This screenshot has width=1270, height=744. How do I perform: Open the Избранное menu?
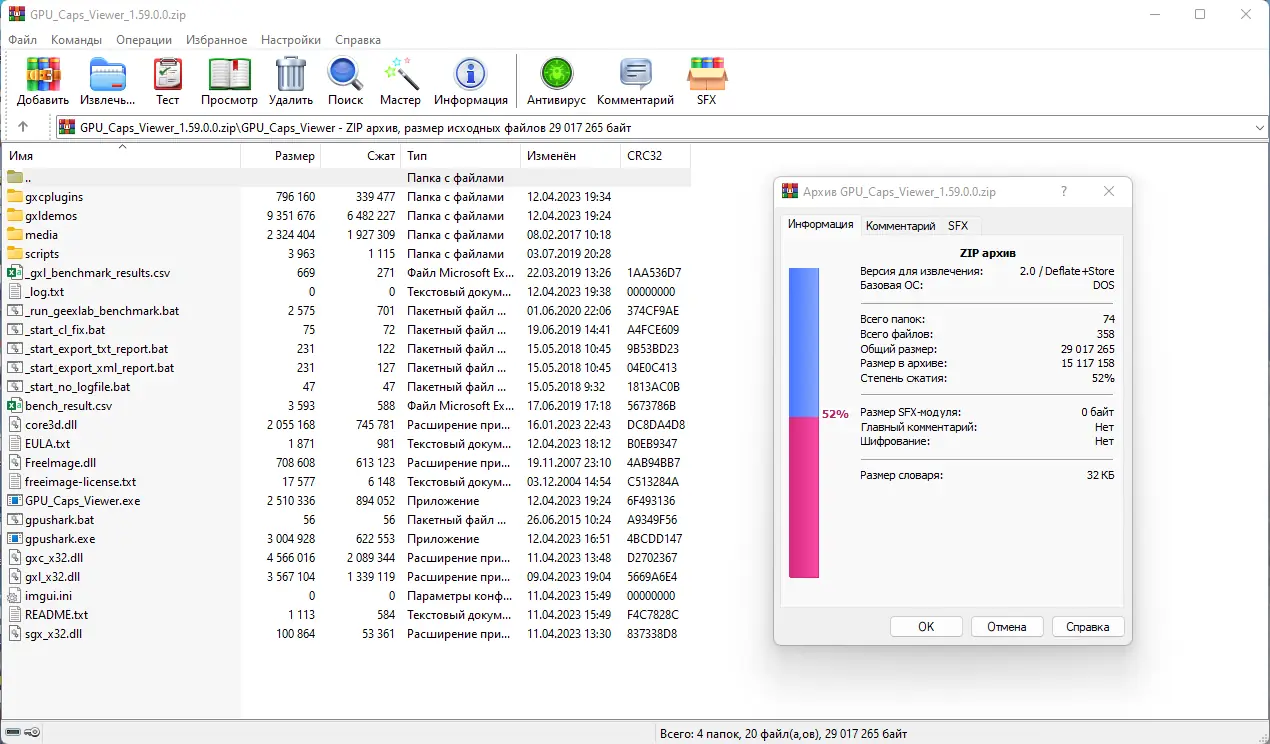[216, 40]
